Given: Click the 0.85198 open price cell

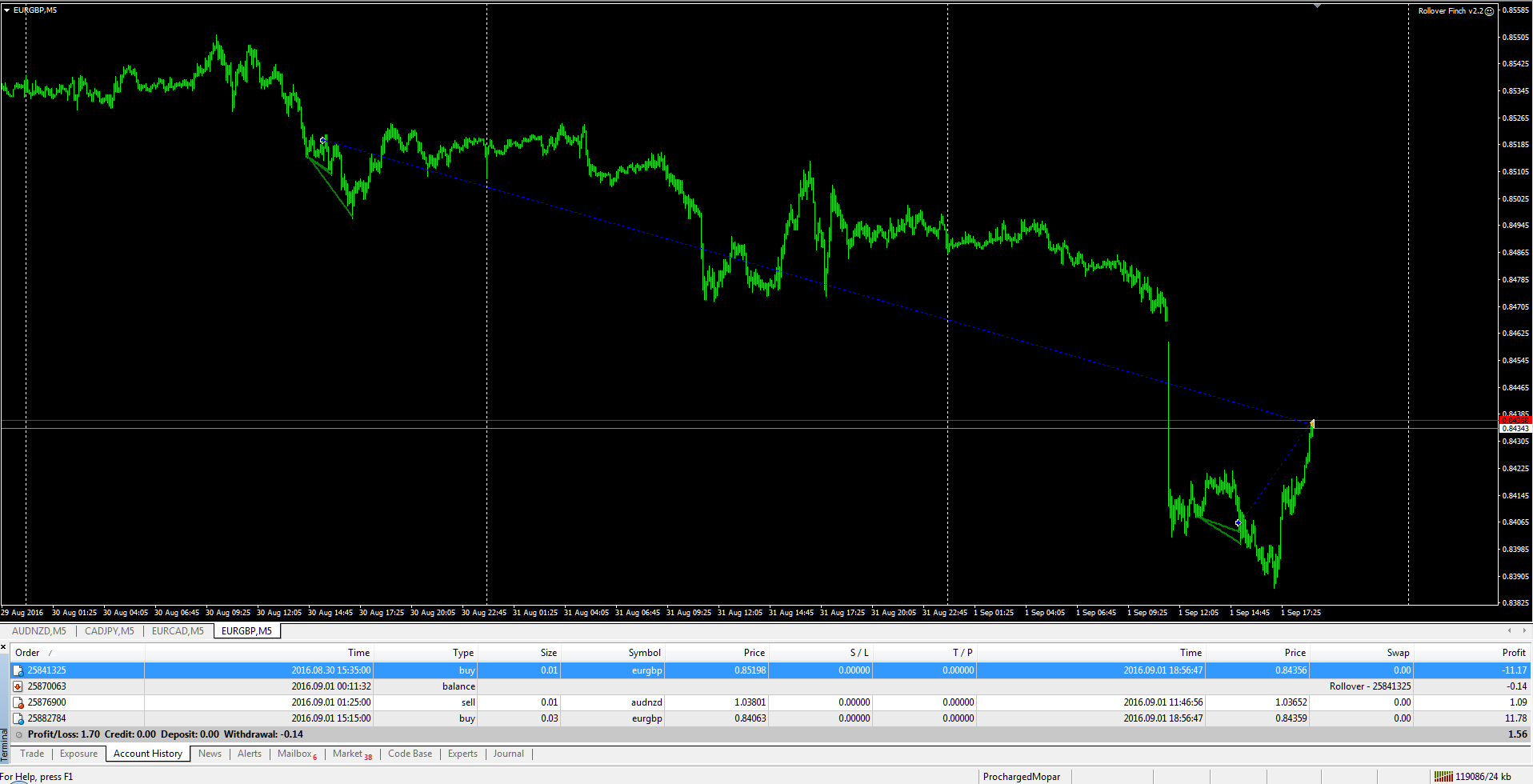Looking at the screenshot, I should (x=750, y=670).
